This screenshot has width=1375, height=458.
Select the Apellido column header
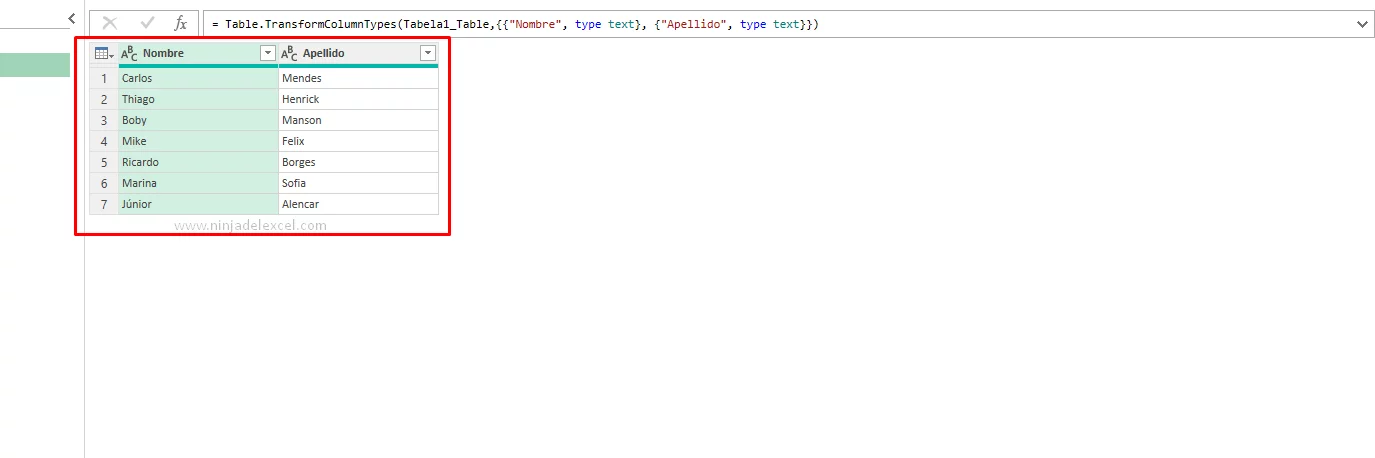[358, 53]
